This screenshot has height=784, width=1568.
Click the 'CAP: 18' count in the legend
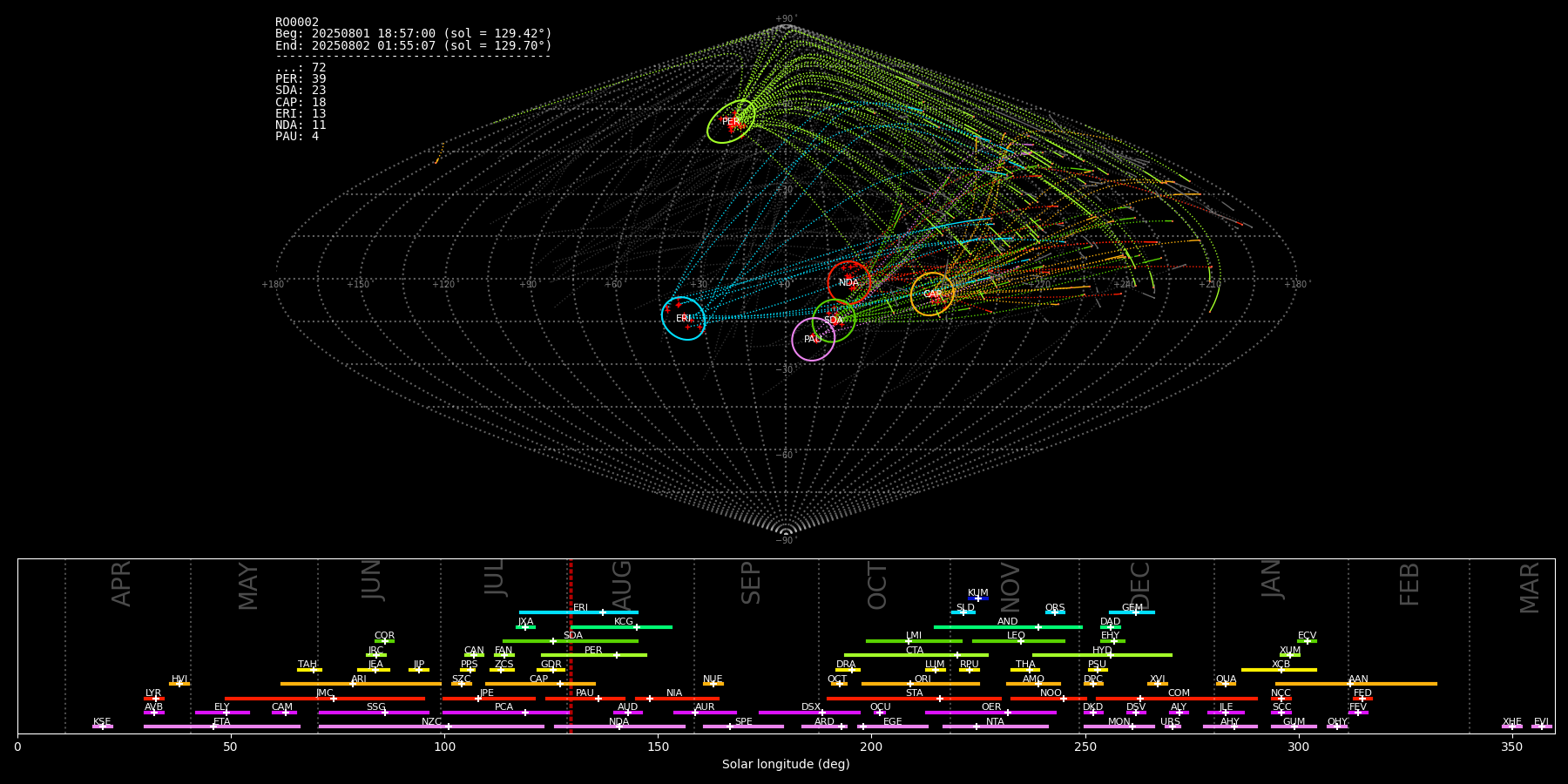tap(301, 102)
